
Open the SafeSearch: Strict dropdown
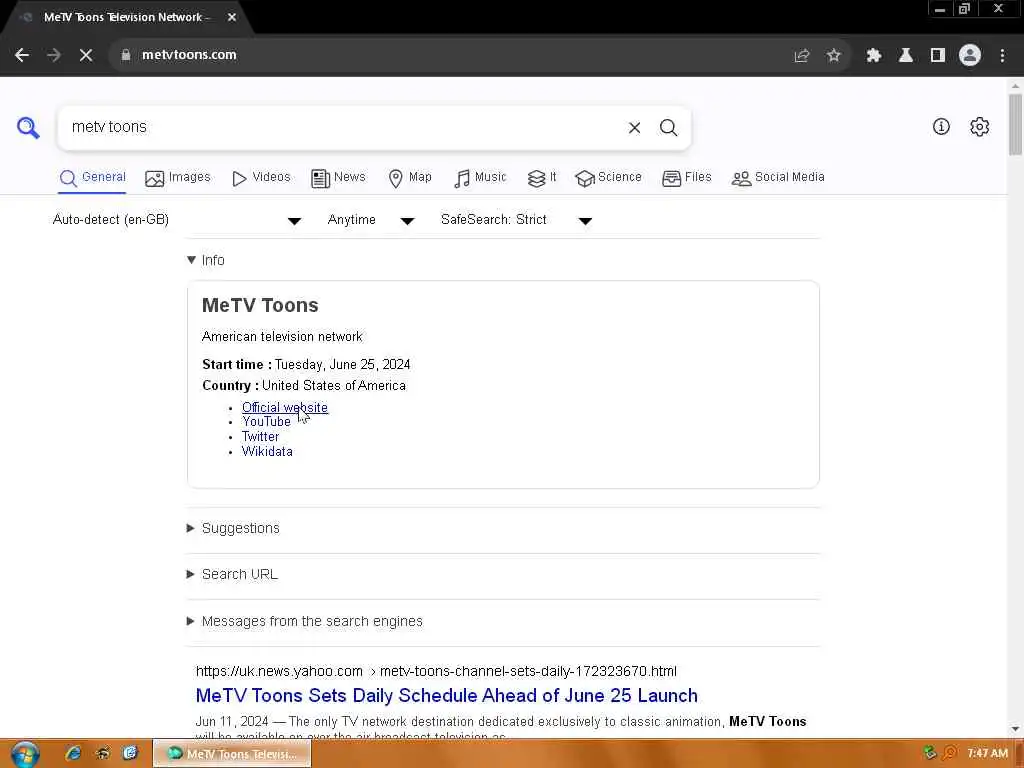516,220
